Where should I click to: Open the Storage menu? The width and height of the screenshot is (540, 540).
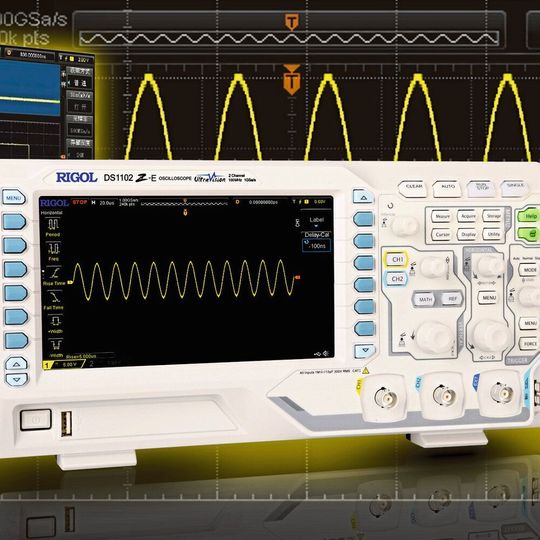pyautogui.click(x=493, y=216)
